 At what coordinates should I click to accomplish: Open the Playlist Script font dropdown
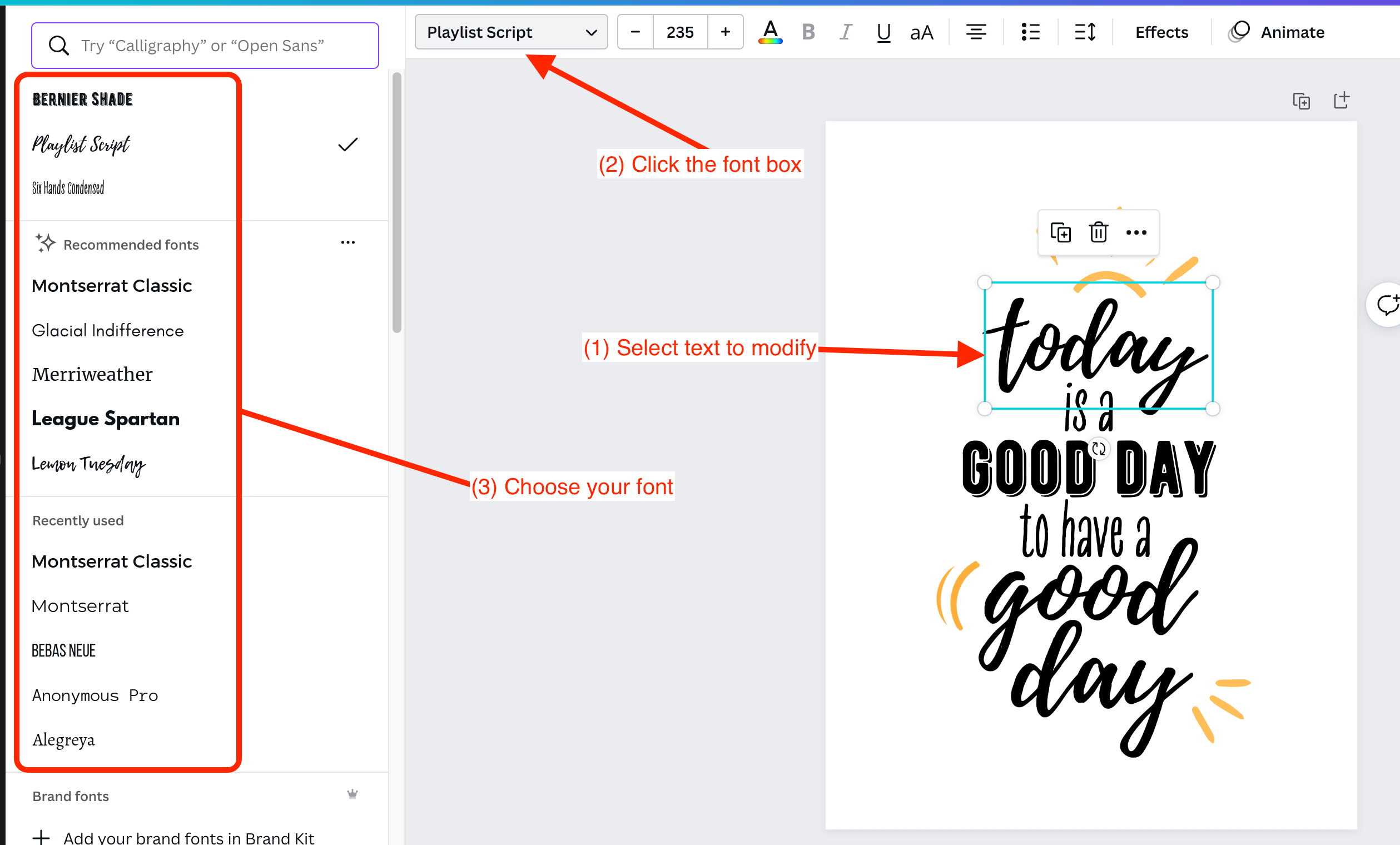pos(511,32)
